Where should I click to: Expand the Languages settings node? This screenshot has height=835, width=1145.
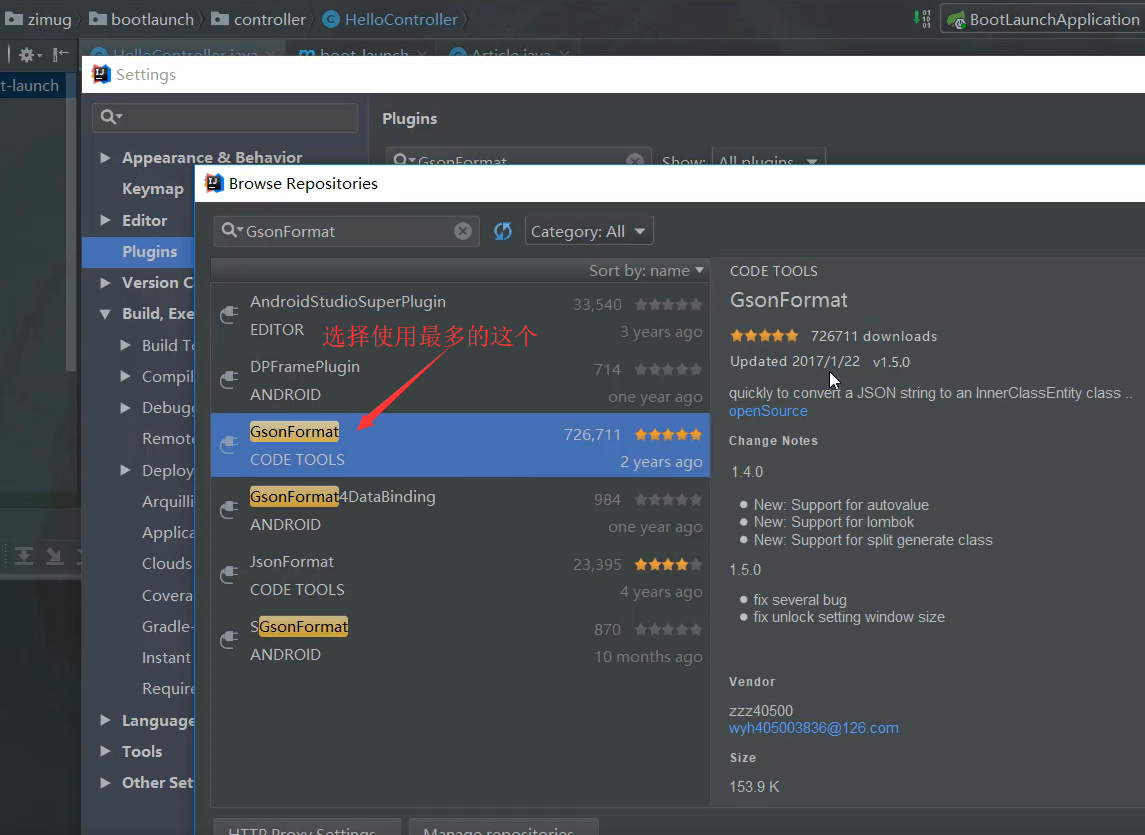point(105,720)
